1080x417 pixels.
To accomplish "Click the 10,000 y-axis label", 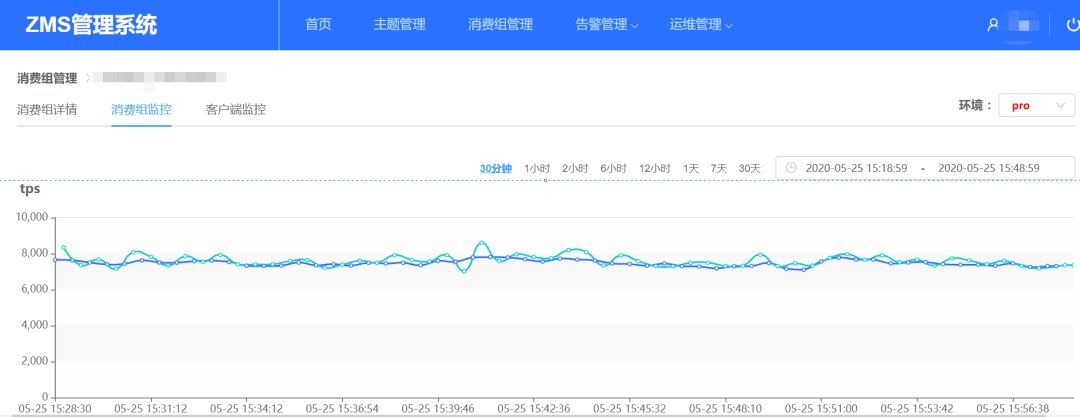I will coord(32,217).
